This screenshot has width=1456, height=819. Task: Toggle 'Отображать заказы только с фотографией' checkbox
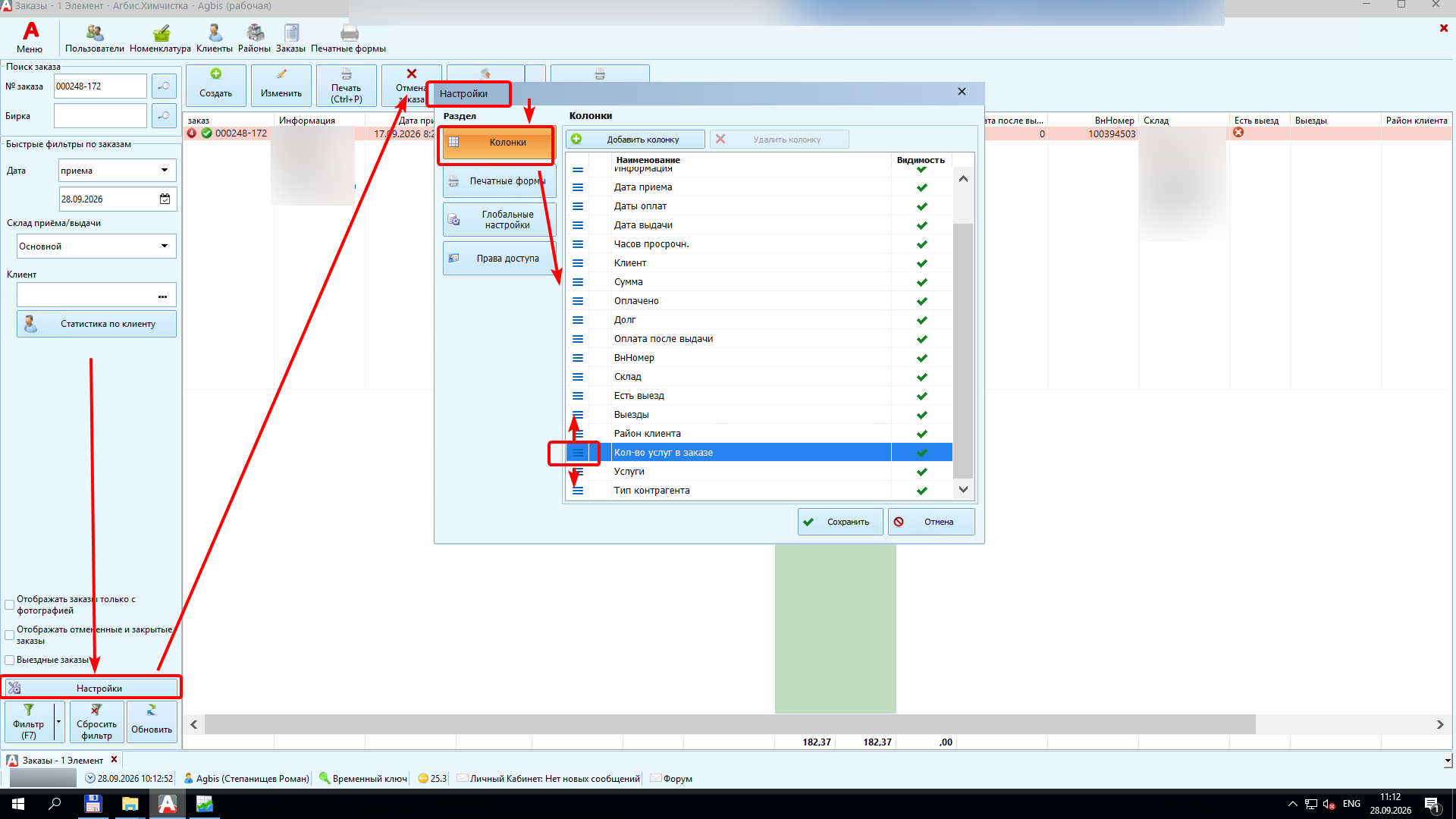click(10, 605)
